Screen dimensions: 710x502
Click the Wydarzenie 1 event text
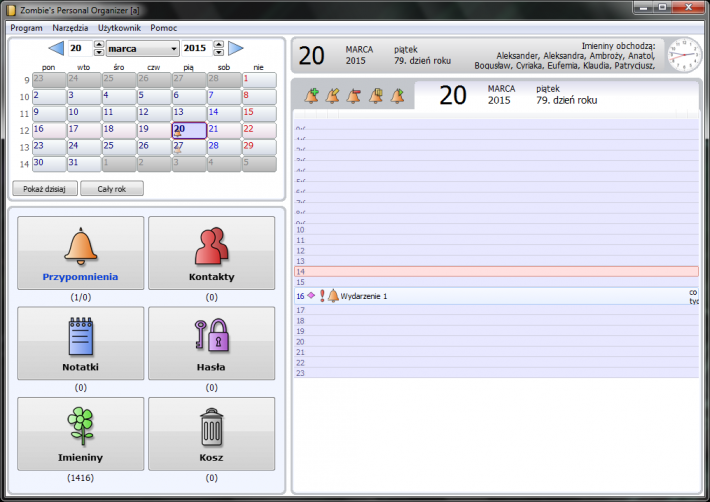tap(364, 296)
